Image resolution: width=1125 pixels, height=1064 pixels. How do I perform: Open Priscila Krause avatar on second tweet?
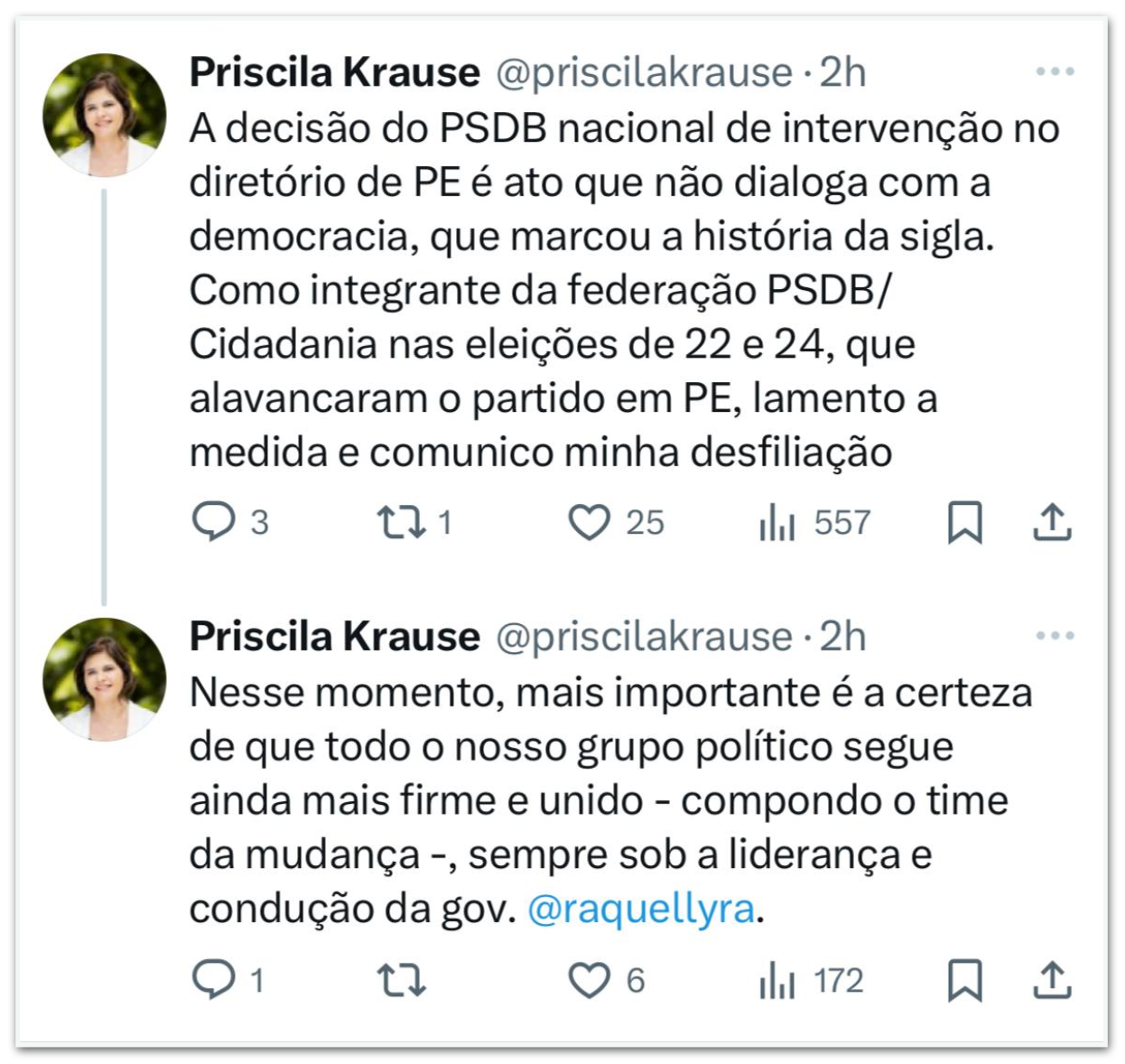point(105,678)
